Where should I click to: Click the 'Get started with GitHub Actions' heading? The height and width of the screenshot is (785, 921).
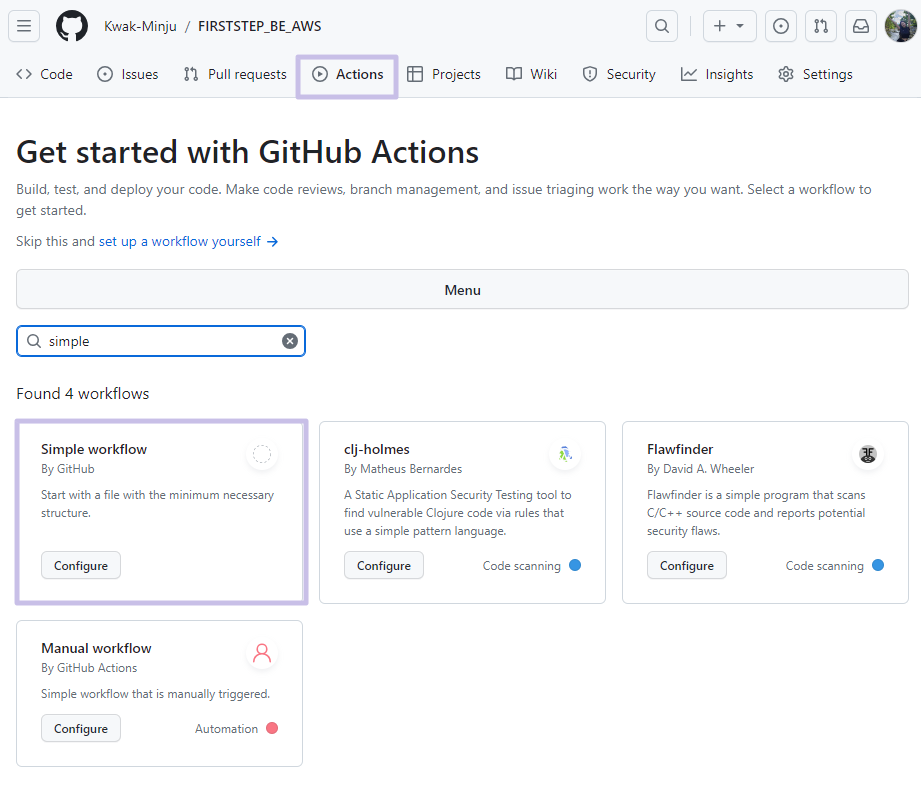(247, 152)
